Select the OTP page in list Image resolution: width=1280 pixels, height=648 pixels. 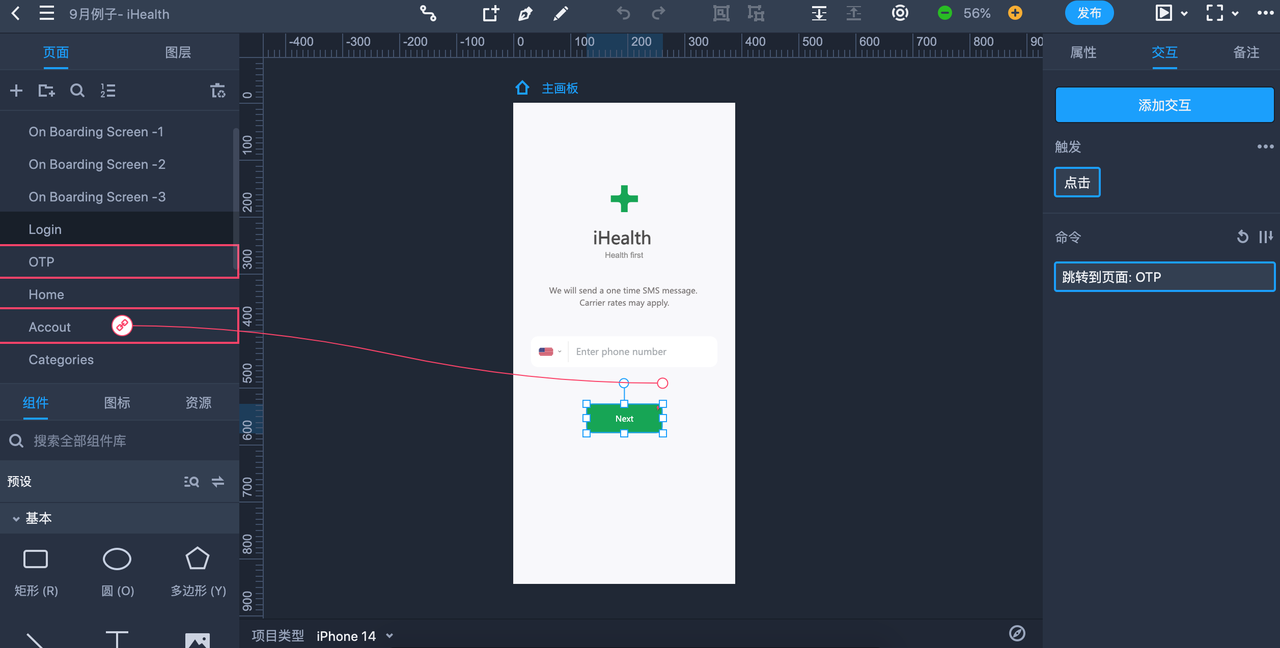click(x=119, y=262)
